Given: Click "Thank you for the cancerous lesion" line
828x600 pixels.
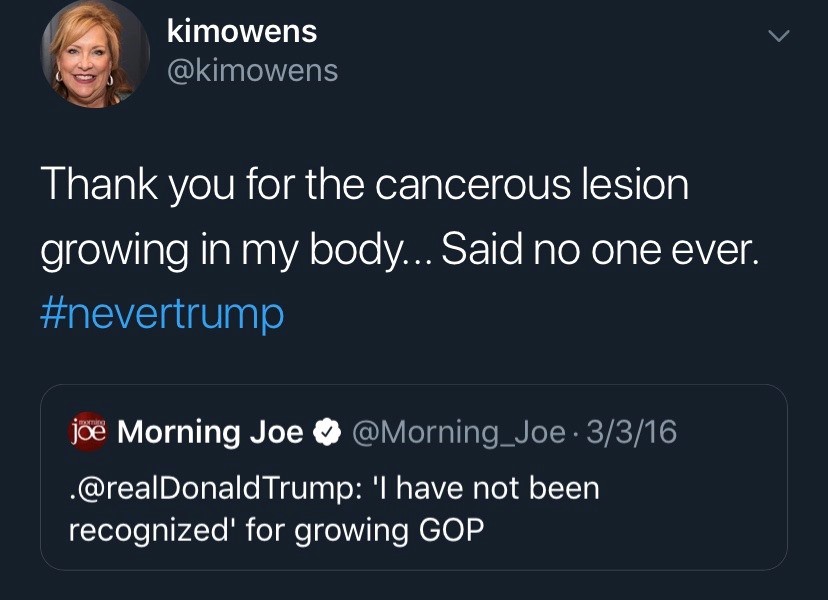Looking at the screenshot, I should point(365,186).
